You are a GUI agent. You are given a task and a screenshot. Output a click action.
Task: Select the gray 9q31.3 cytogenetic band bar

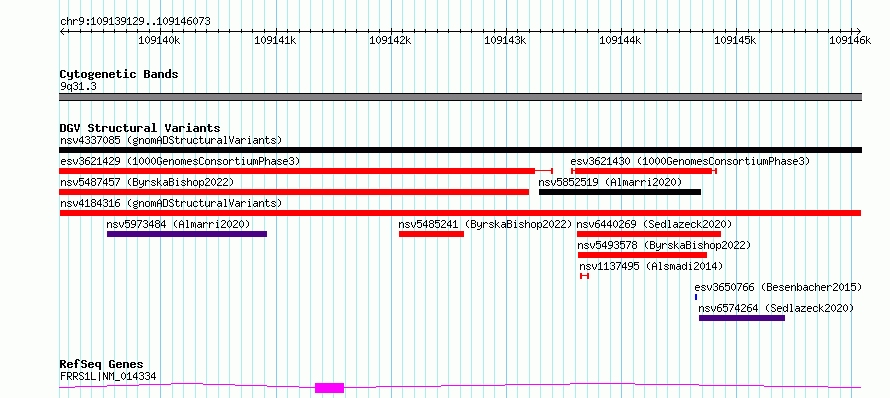[460, 97]
